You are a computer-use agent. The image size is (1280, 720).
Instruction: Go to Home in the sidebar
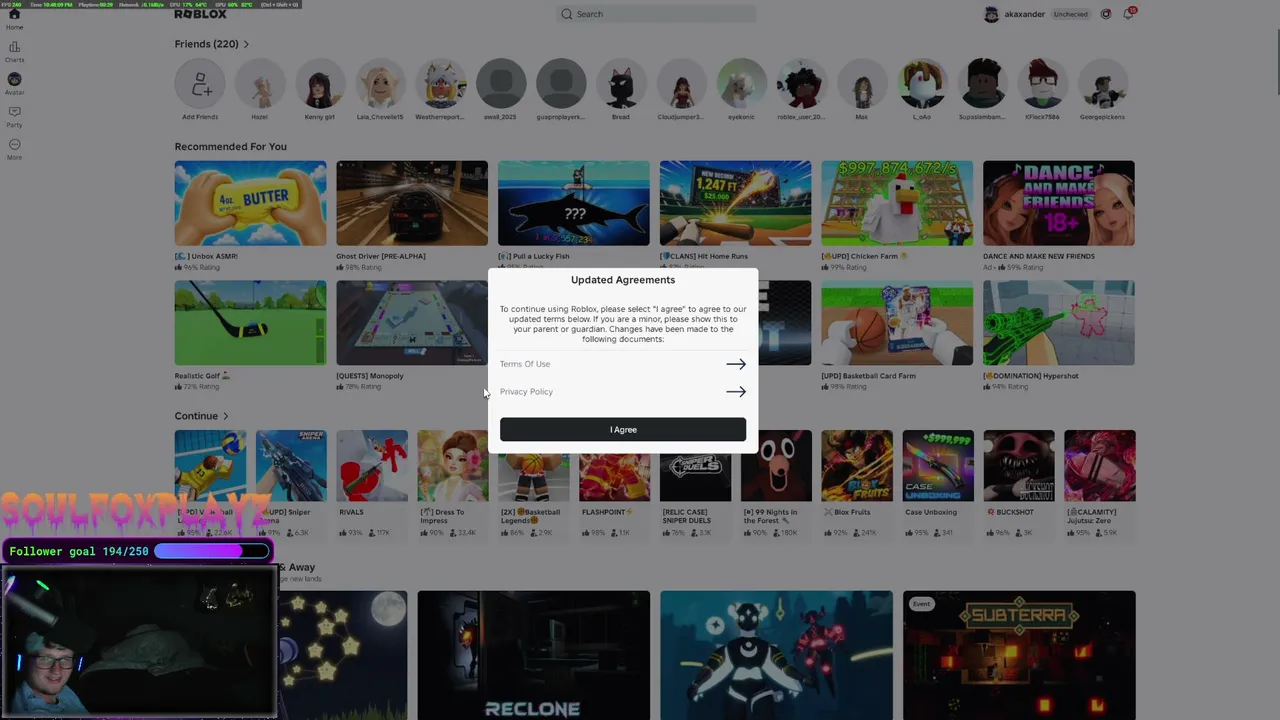pyautogui.click(x=14, y=18)
